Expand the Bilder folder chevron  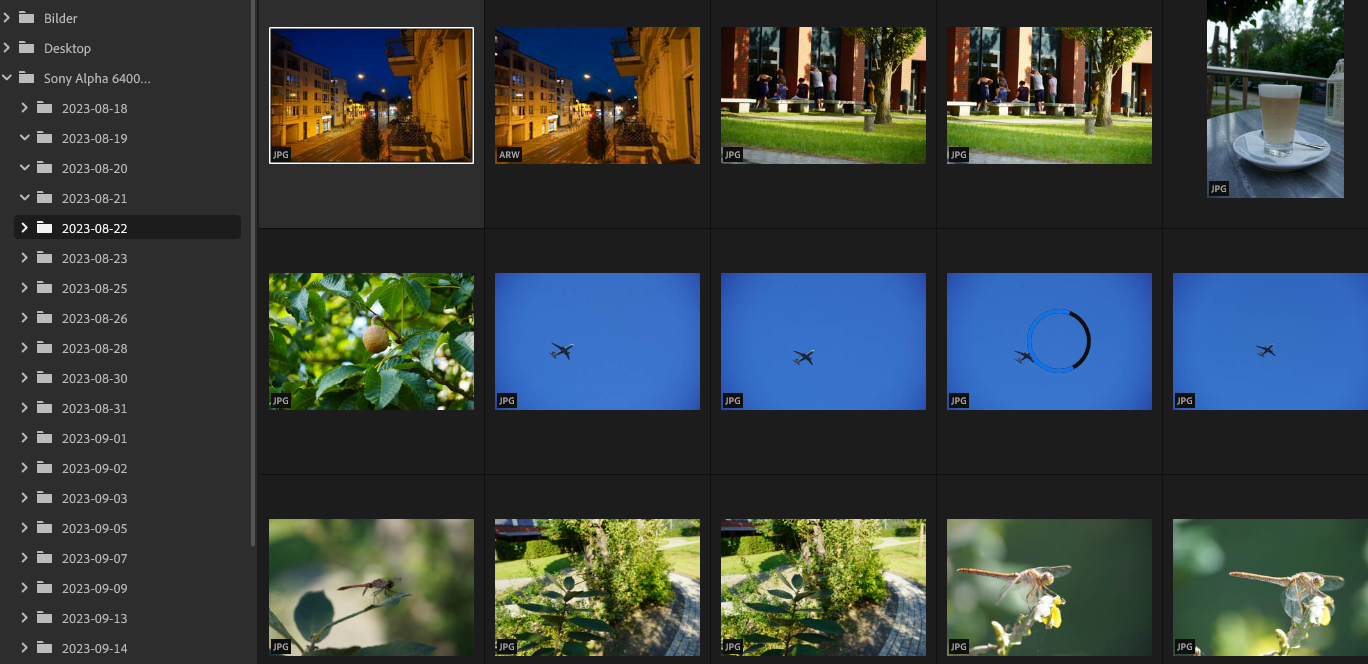tap(7, 18)
